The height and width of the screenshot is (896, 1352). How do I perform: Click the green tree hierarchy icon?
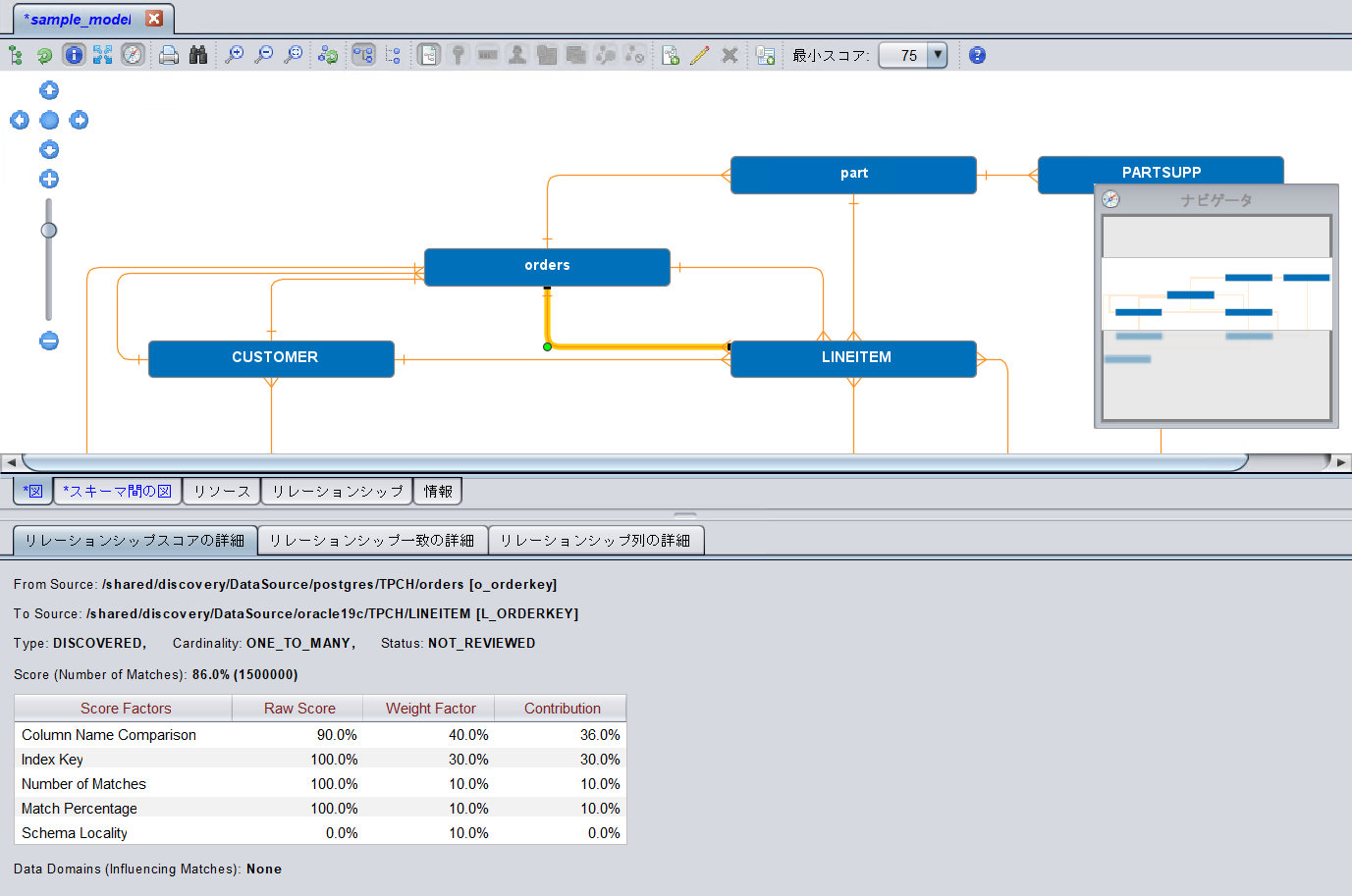tap(16, 55)
